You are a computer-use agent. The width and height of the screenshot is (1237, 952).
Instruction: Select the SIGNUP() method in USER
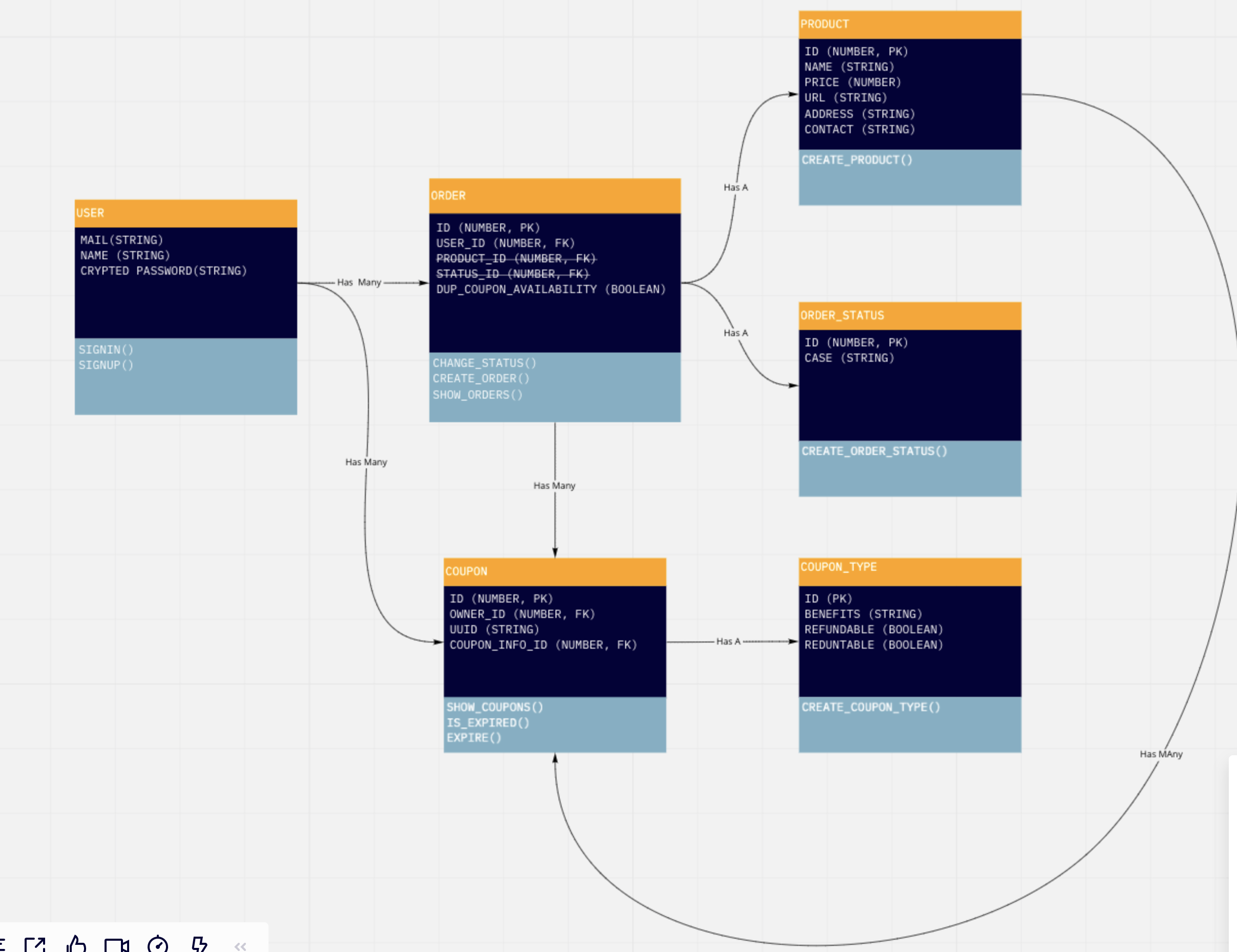point(106,365)
